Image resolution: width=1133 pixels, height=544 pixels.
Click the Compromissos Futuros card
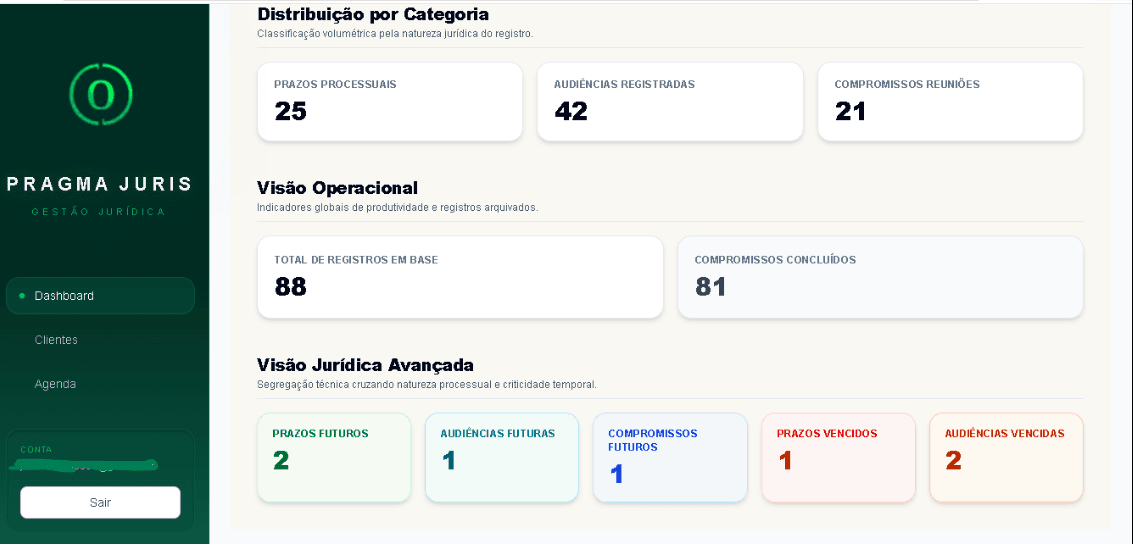click(671, 458)
